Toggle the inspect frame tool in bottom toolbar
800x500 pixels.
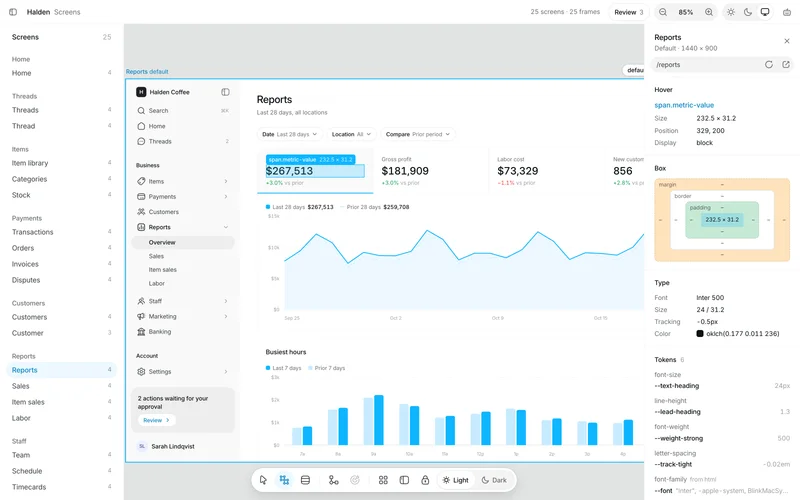click(x=284, y=480)
